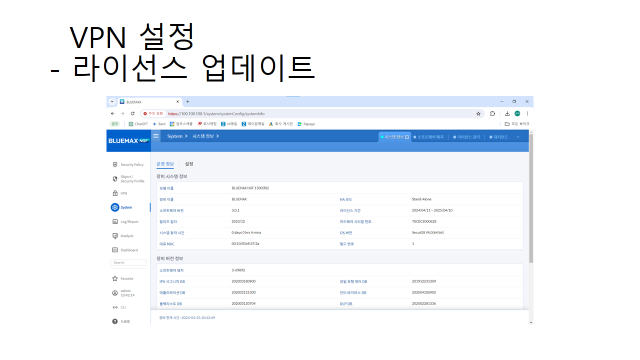
Task: Open the all bookmarks folder
Action: [x=517, y=124]
